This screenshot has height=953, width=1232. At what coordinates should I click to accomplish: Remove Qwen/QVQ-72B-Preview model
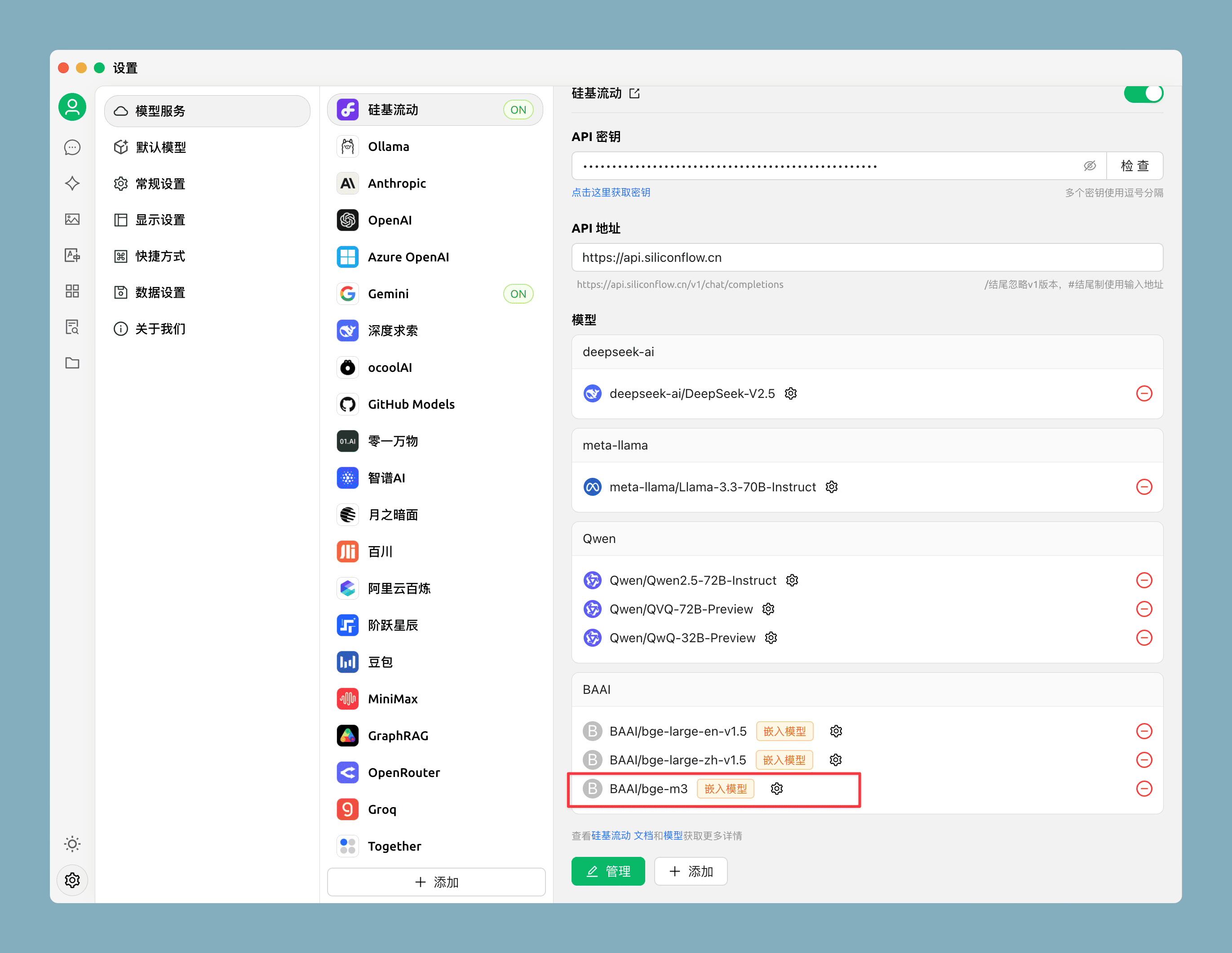[1144, 609]
